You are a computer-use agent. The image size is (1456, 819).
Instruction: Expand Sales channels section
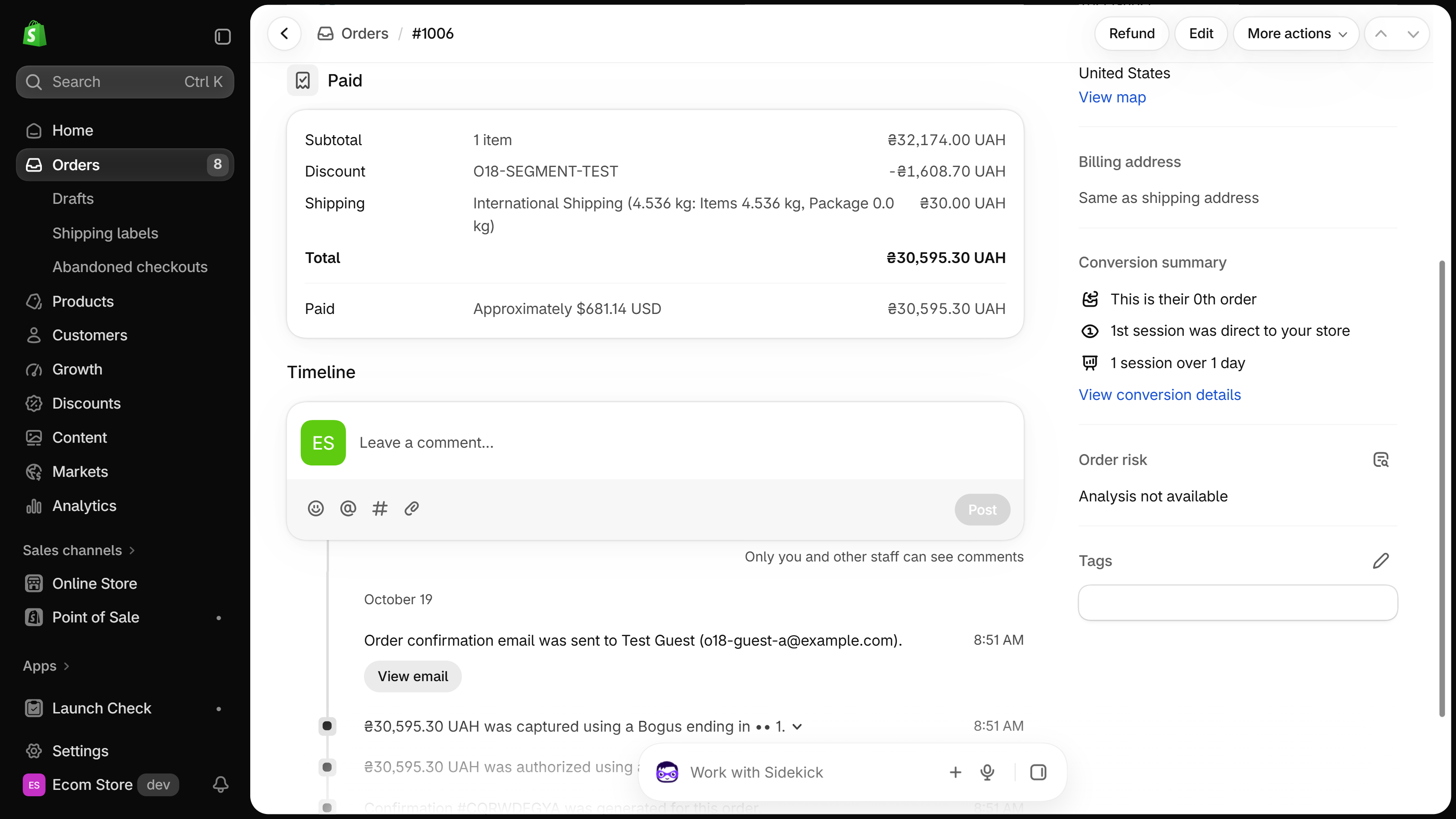click(x=79, y=550)
